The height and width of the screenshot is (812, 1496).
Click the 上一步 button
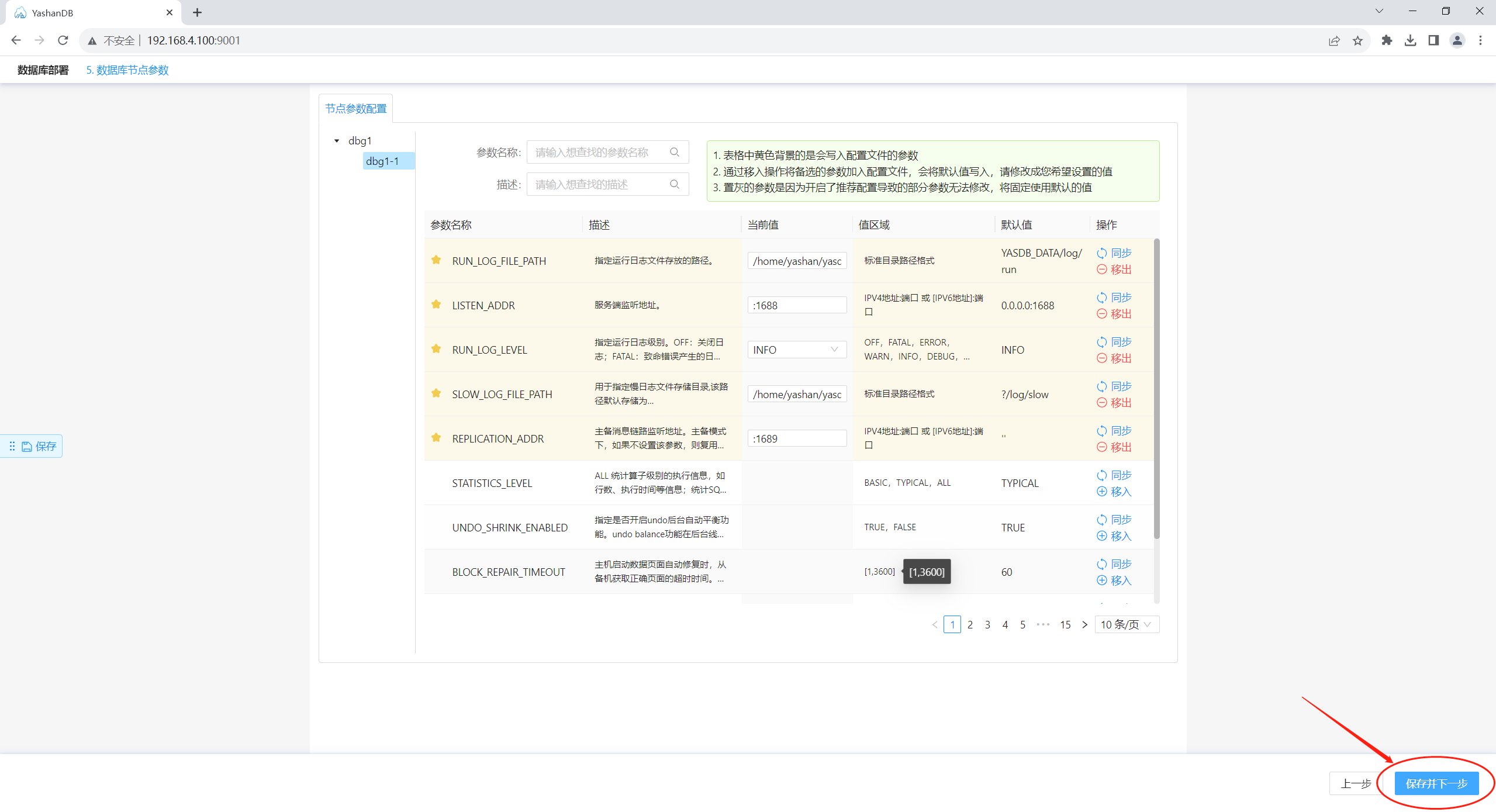pos(1356,783)
